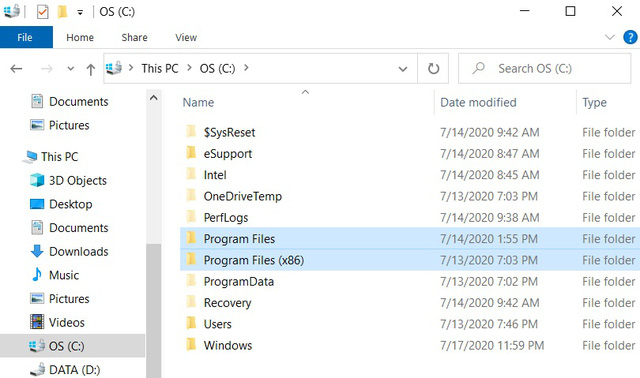
Task: Select the $SysReset folder name
Action: coord(229,132)
